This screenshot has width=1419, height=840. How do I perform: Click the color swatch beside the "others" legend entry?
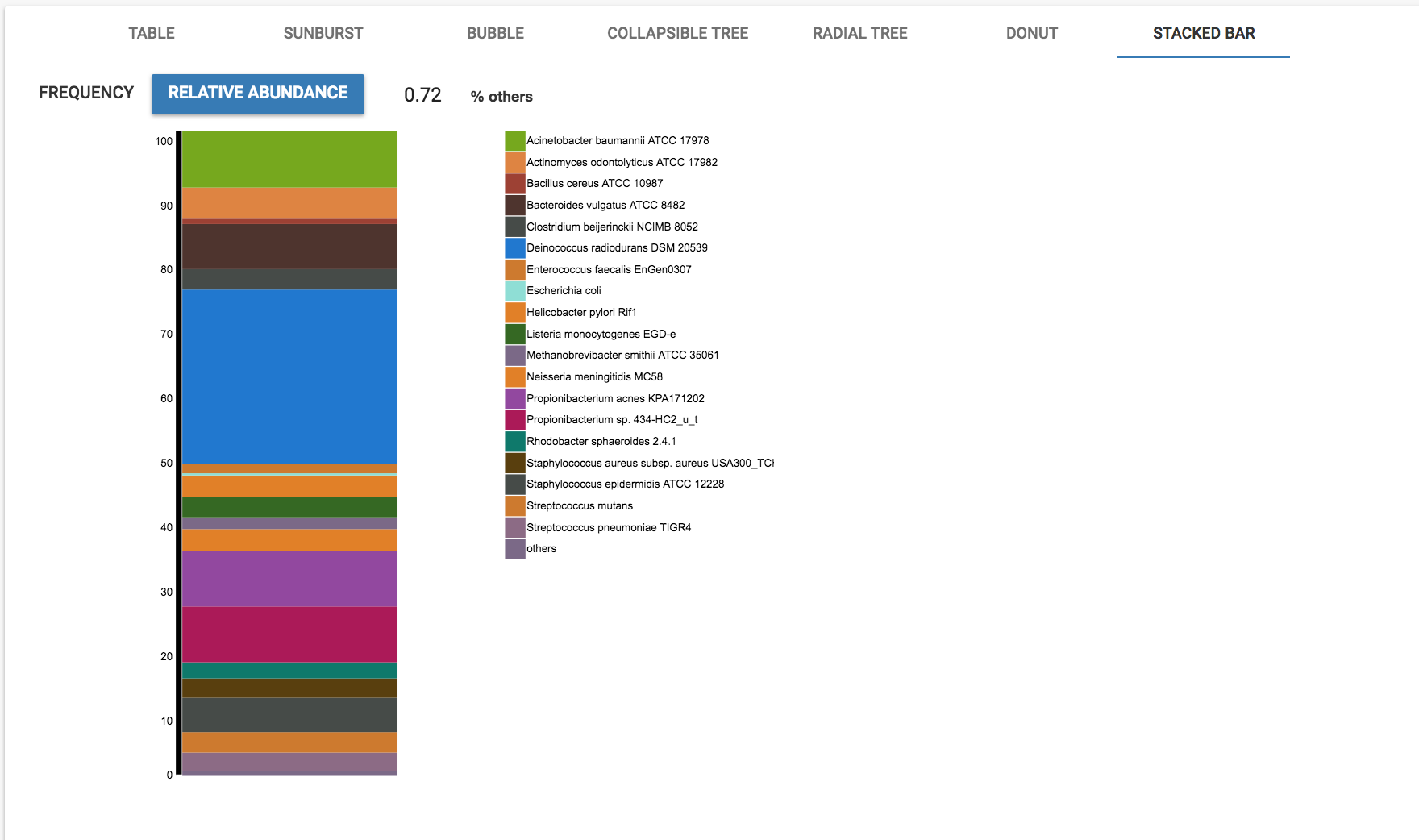point(515,549)
